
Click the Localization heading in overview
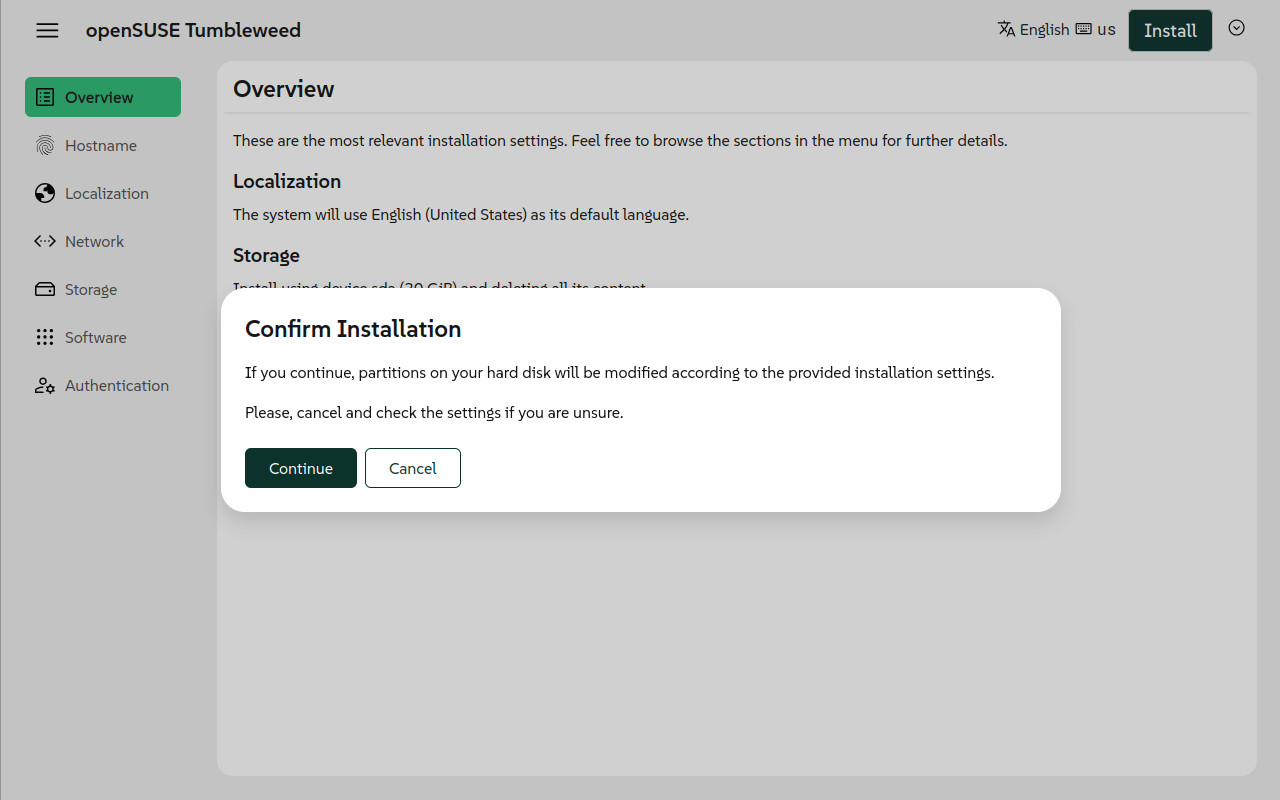287,181
